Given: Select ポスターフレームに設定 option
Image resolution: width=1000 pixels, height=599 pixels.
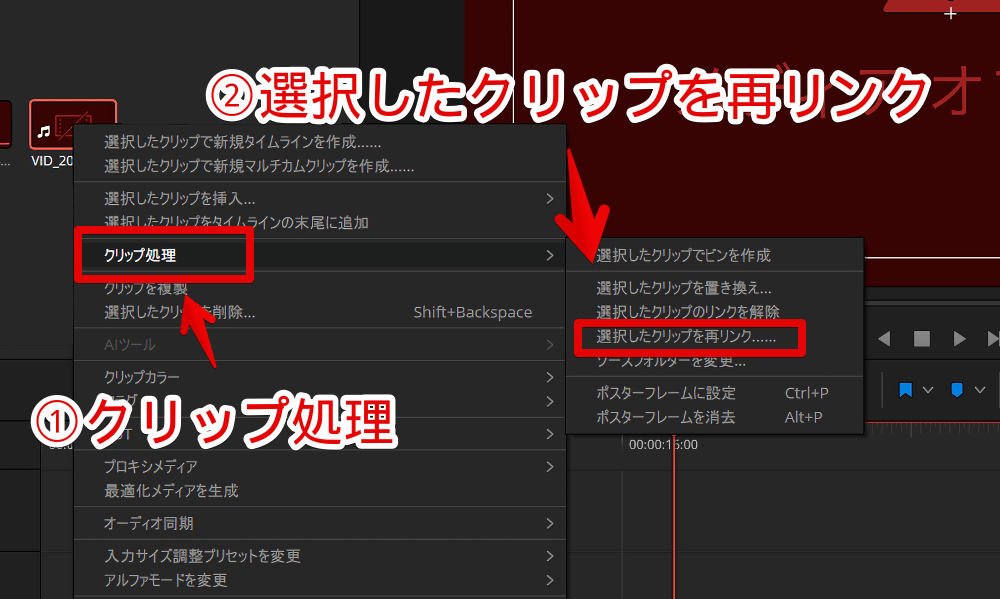Looking at the screenshot, I should 666,393.
